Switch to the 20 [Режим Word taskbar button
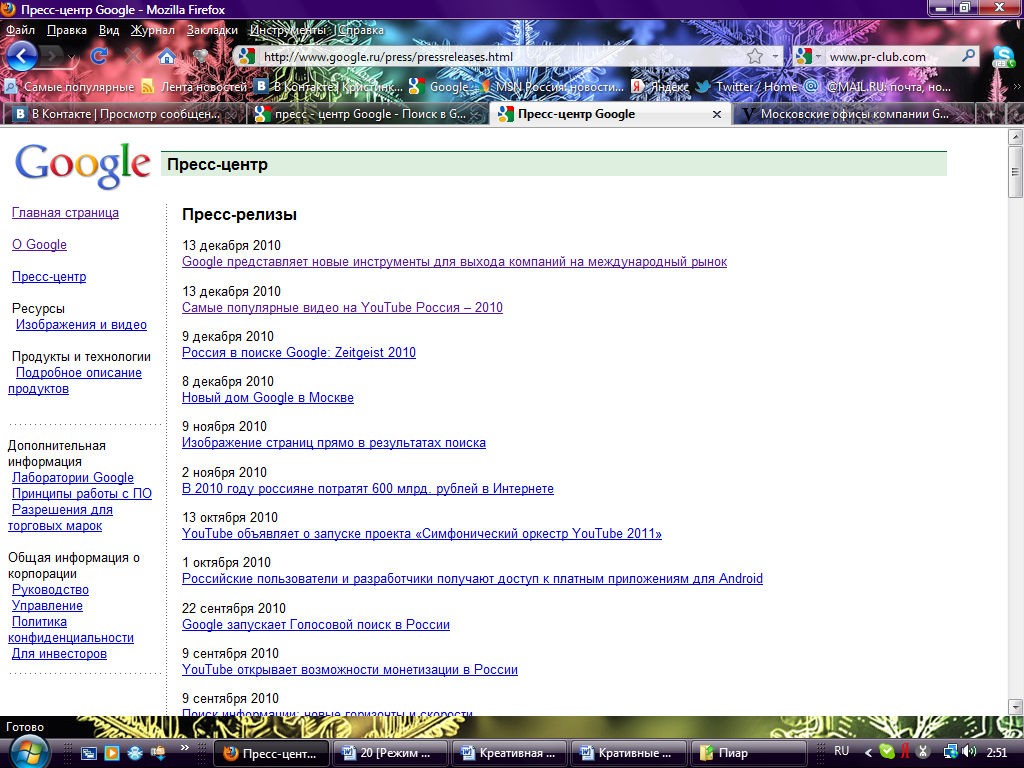This screenshot has height=768, width=1024. click(x=389, y=753)
